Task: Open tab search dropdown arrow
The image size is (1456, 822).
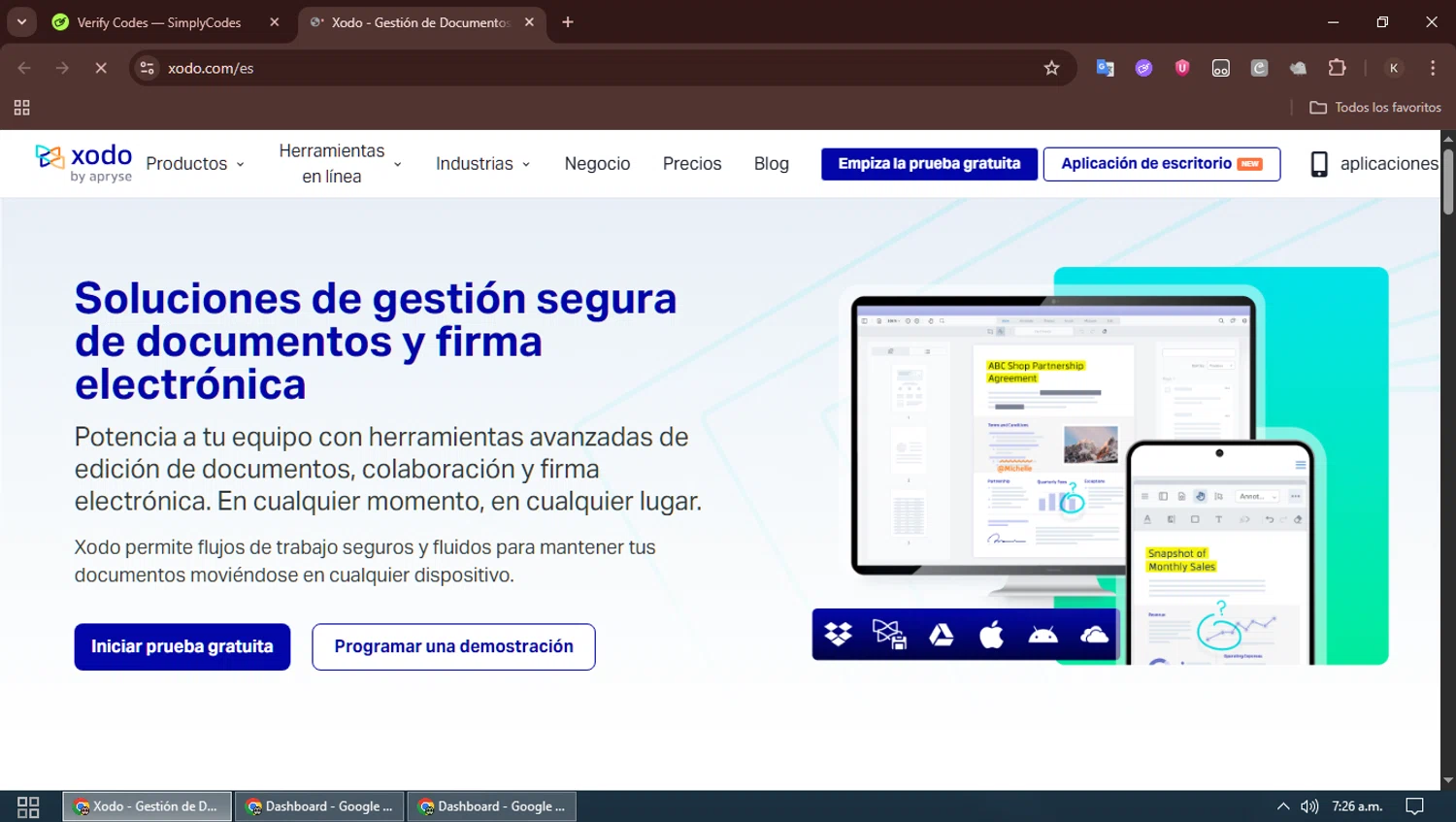Action: pyautogui.click(x=21, y=21)
